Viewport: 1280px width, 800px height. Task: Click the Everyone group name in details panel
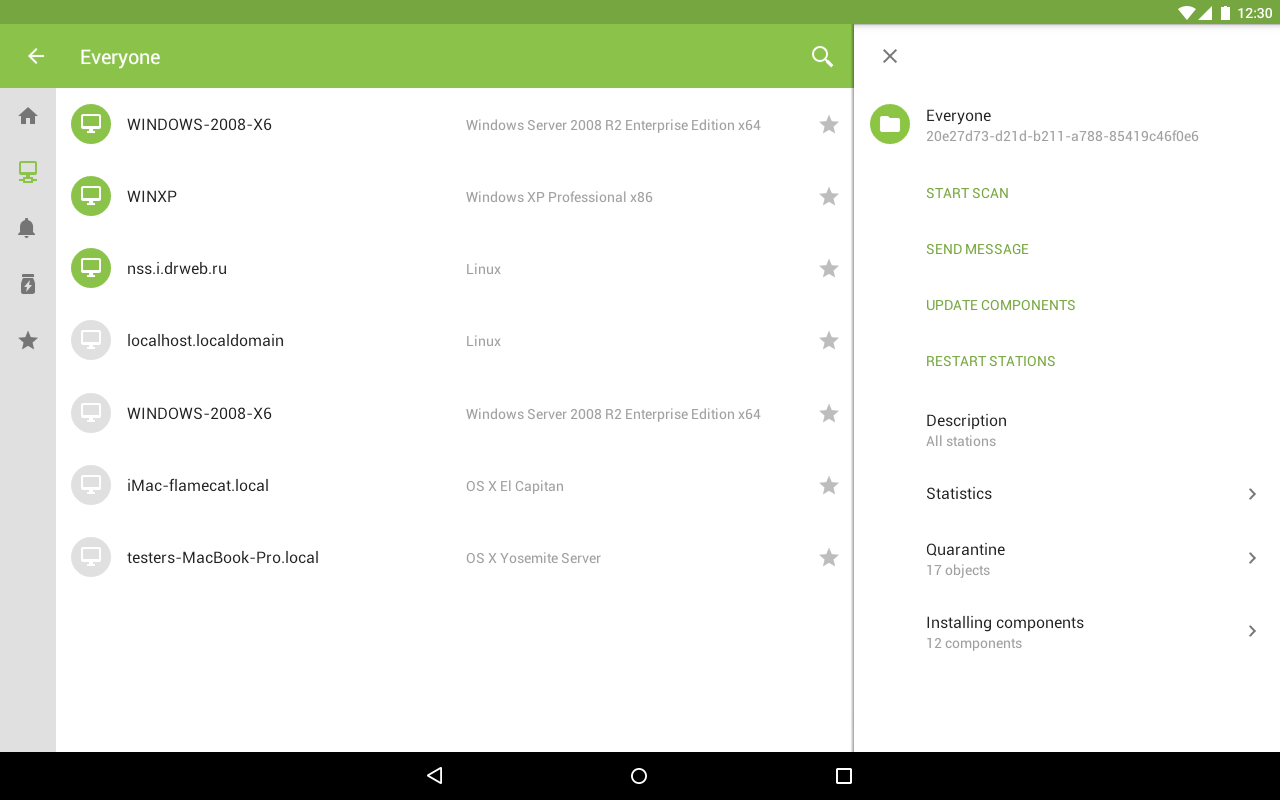click(x=958, y=115)
